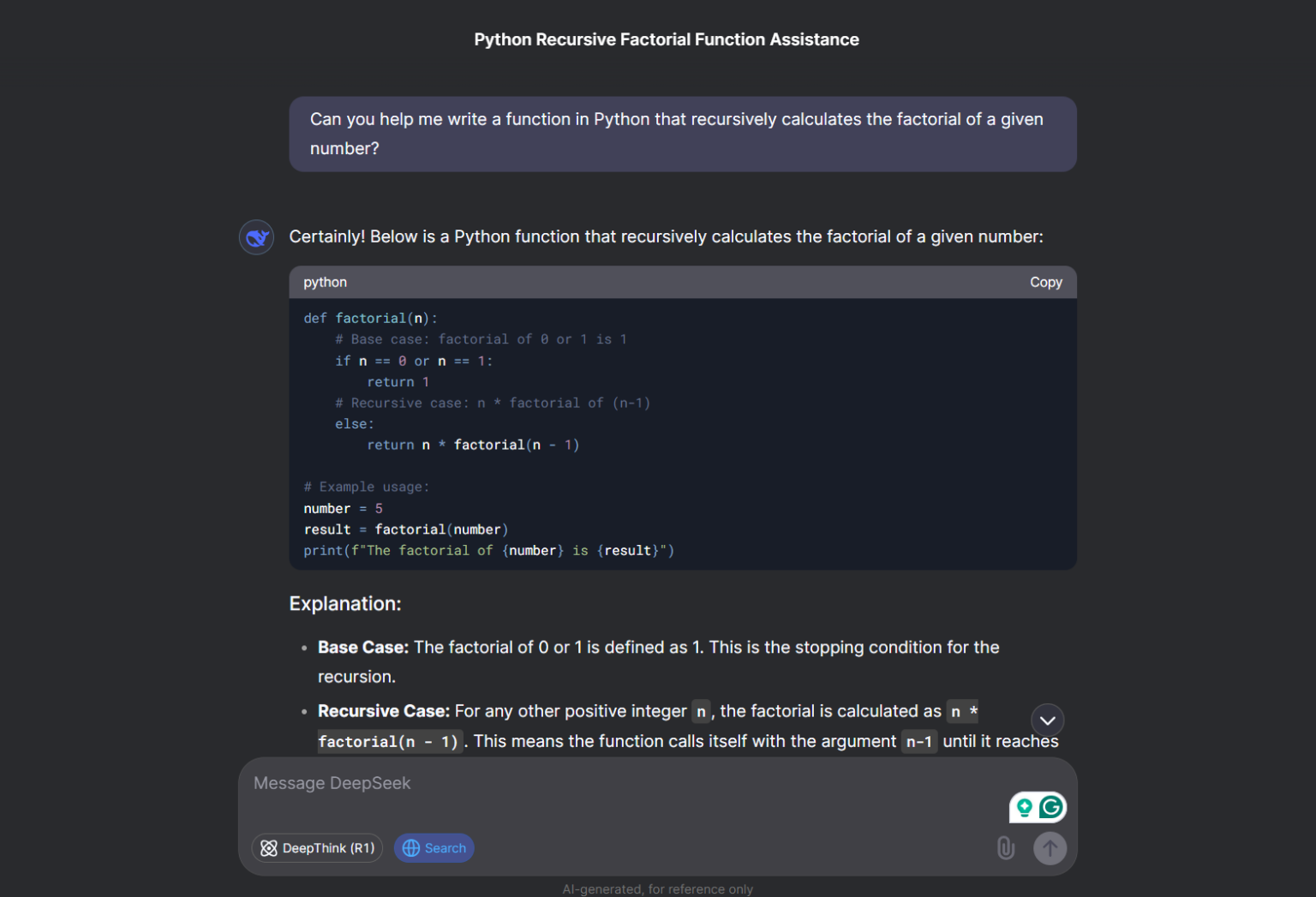Toggle the web Search option
Image resolution: width=1316 pixels, height=897 pixels.
click(434, 848)
